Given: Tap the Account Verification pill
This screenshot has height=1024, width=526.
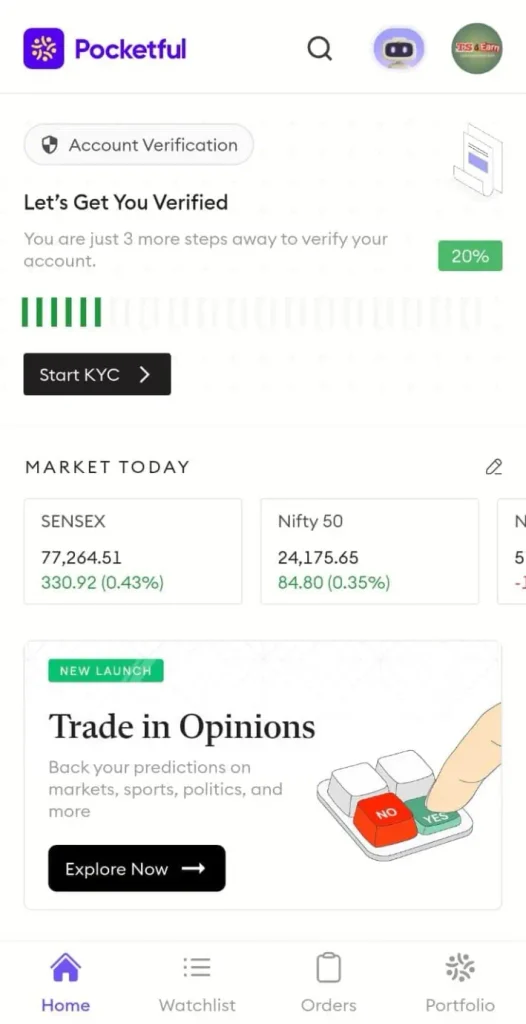Looking at the screenshot, I should pyautogui.click(x=139, y=145).
